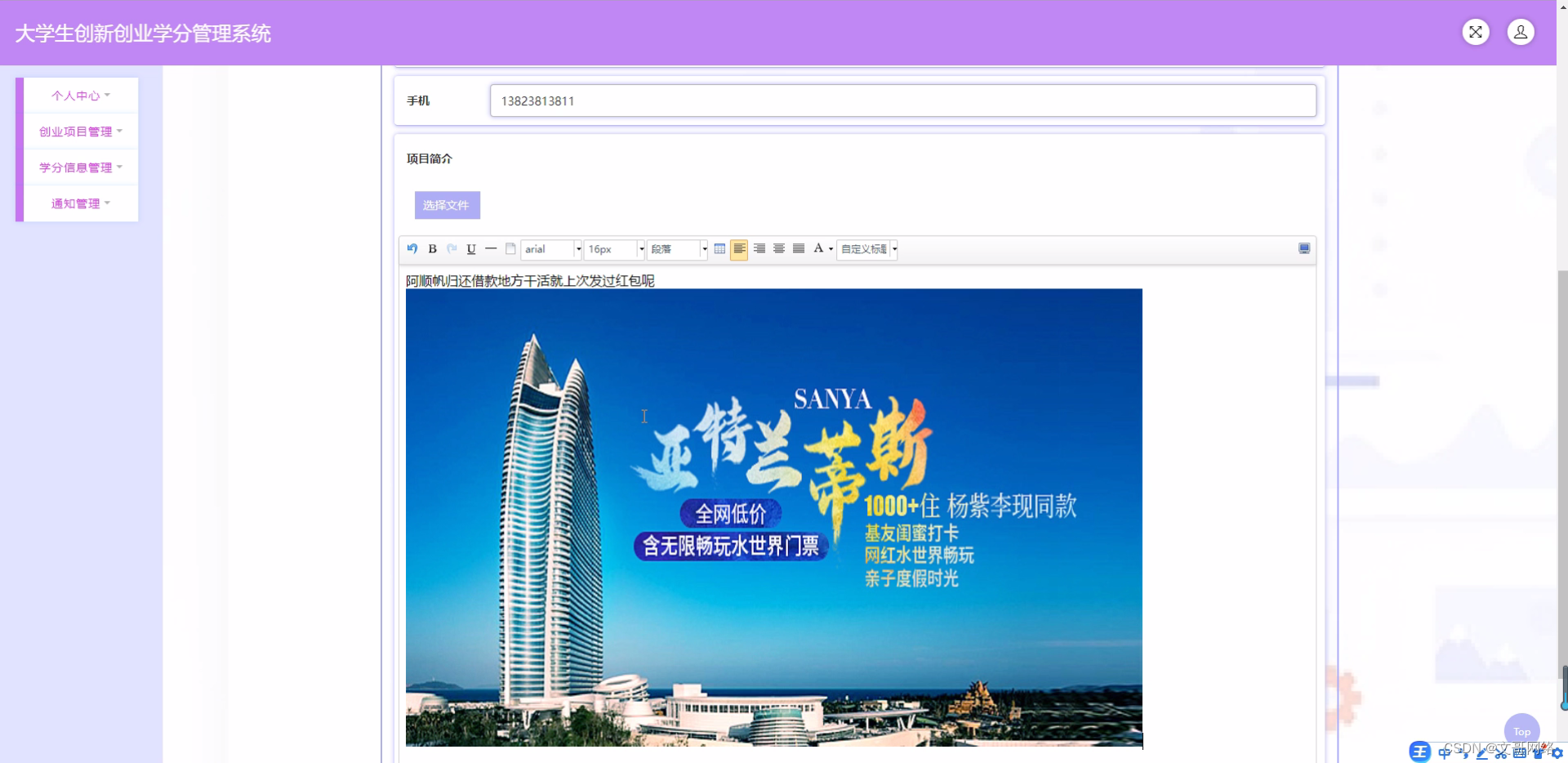Click the 选择文件 choose file button

[447, 205]
